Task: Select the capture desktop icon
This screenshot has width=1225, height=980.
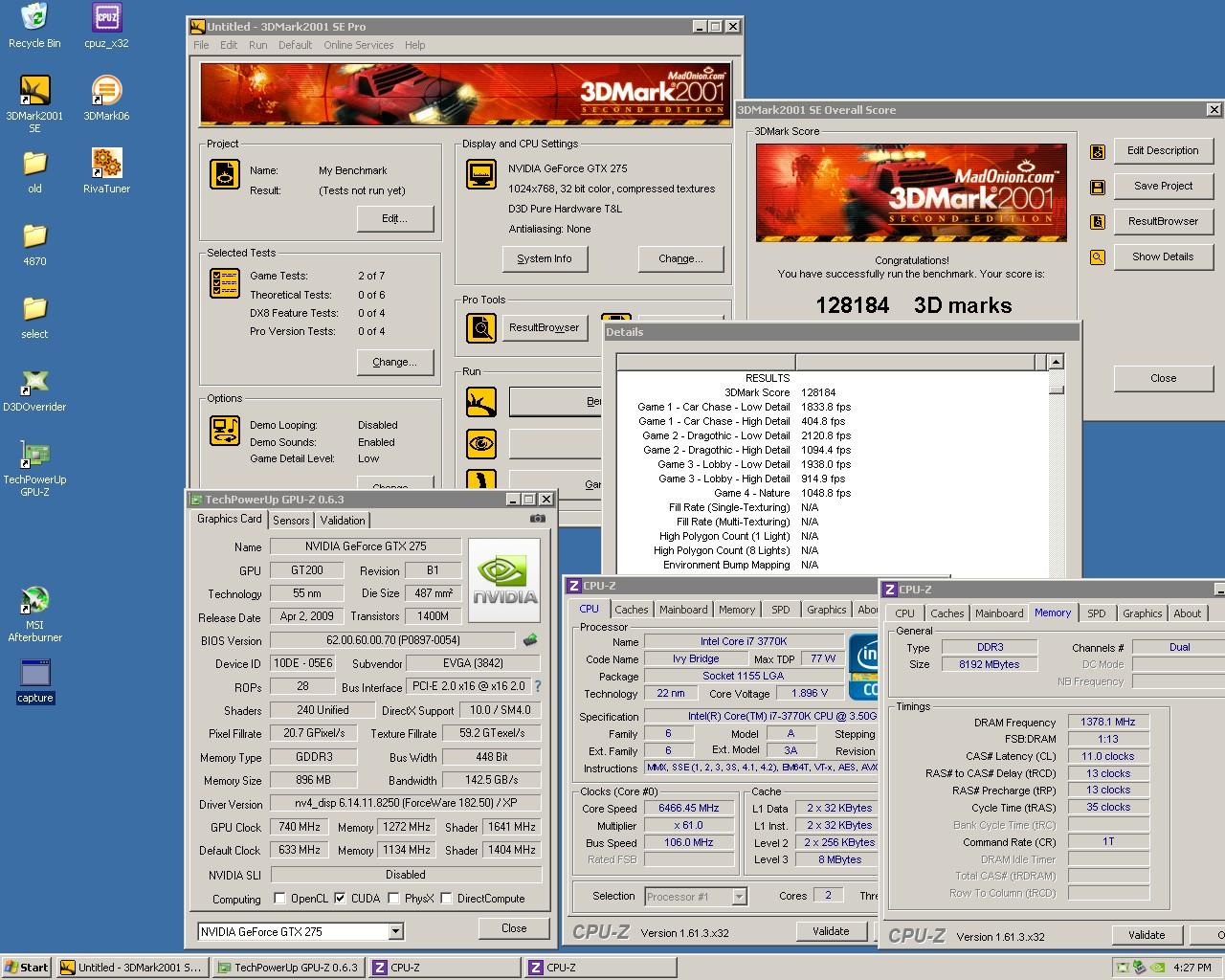Action: click(x=34, y=680)
